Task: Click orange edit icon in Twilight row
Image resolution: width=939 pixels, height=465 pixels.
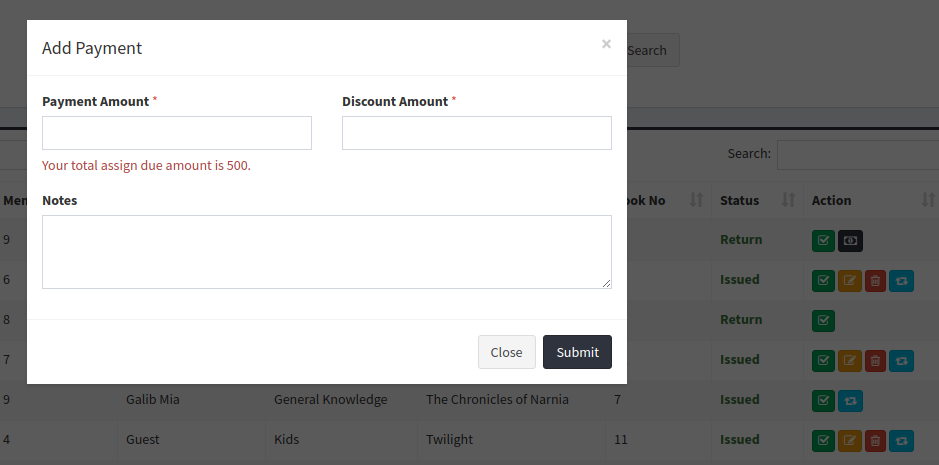Action: 849,440
